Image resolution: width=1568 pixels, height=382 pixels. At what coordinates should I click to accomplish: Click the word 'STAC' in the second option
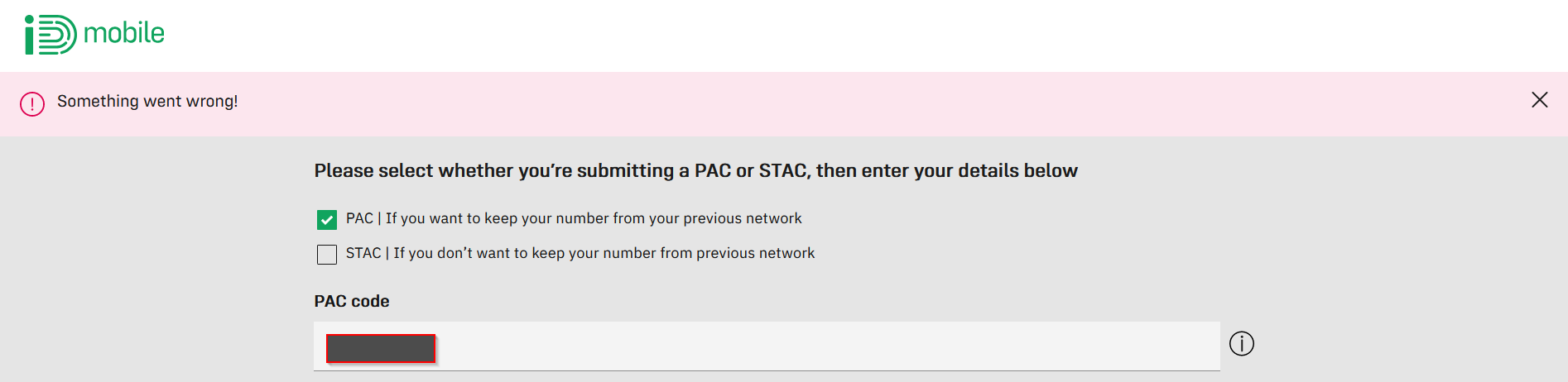(363, 253)
